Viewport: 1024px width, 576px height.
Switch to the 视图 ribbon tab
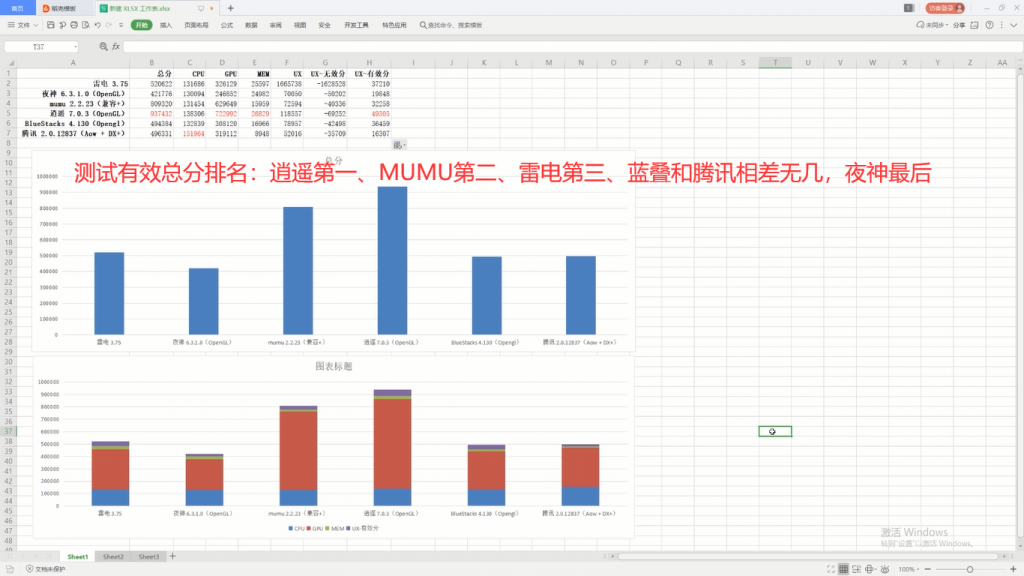coord(300,25)
